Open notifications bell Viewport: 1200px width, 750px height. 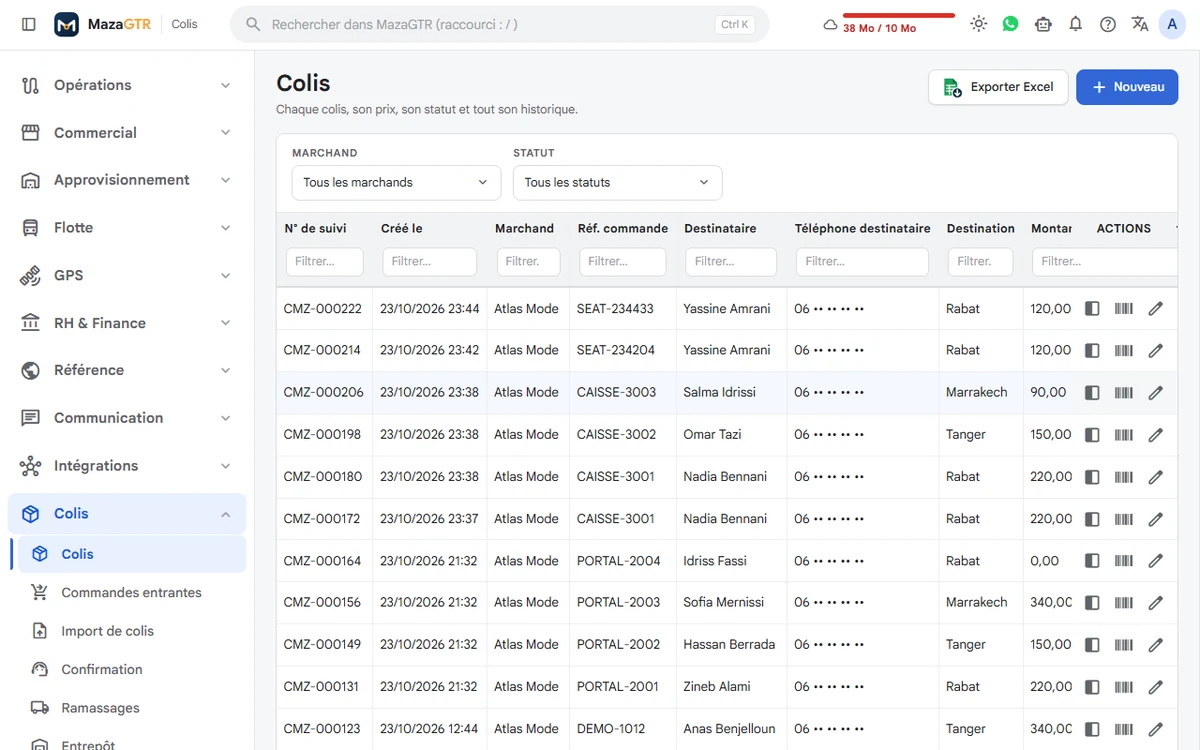coord(1075,24)
